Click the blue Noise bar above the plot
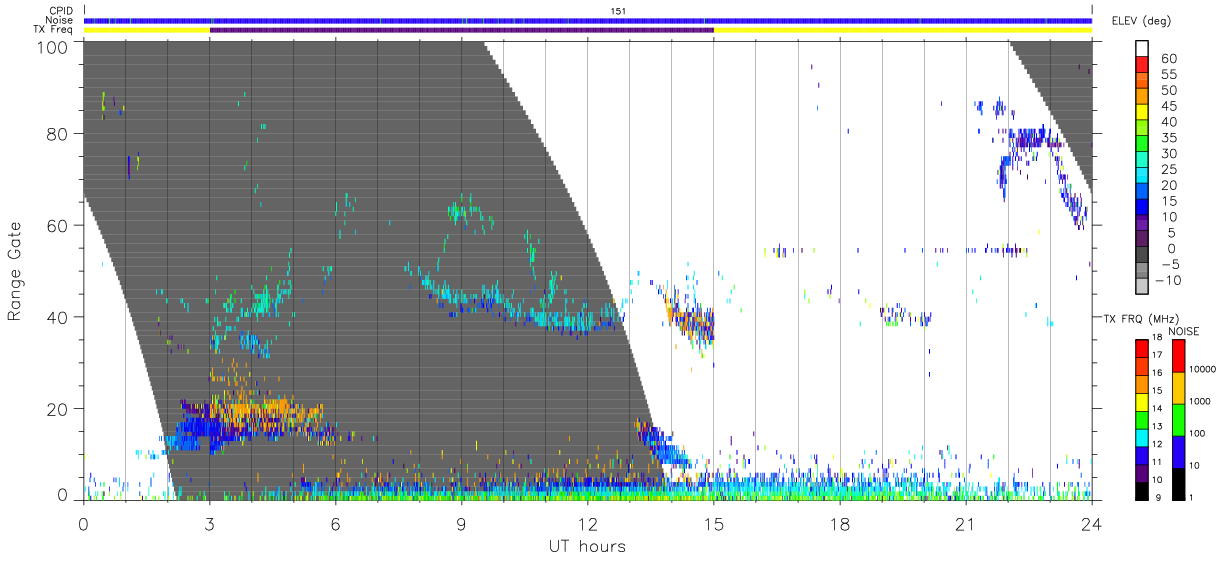1228x567 pixels. click(x=588, y=20)
